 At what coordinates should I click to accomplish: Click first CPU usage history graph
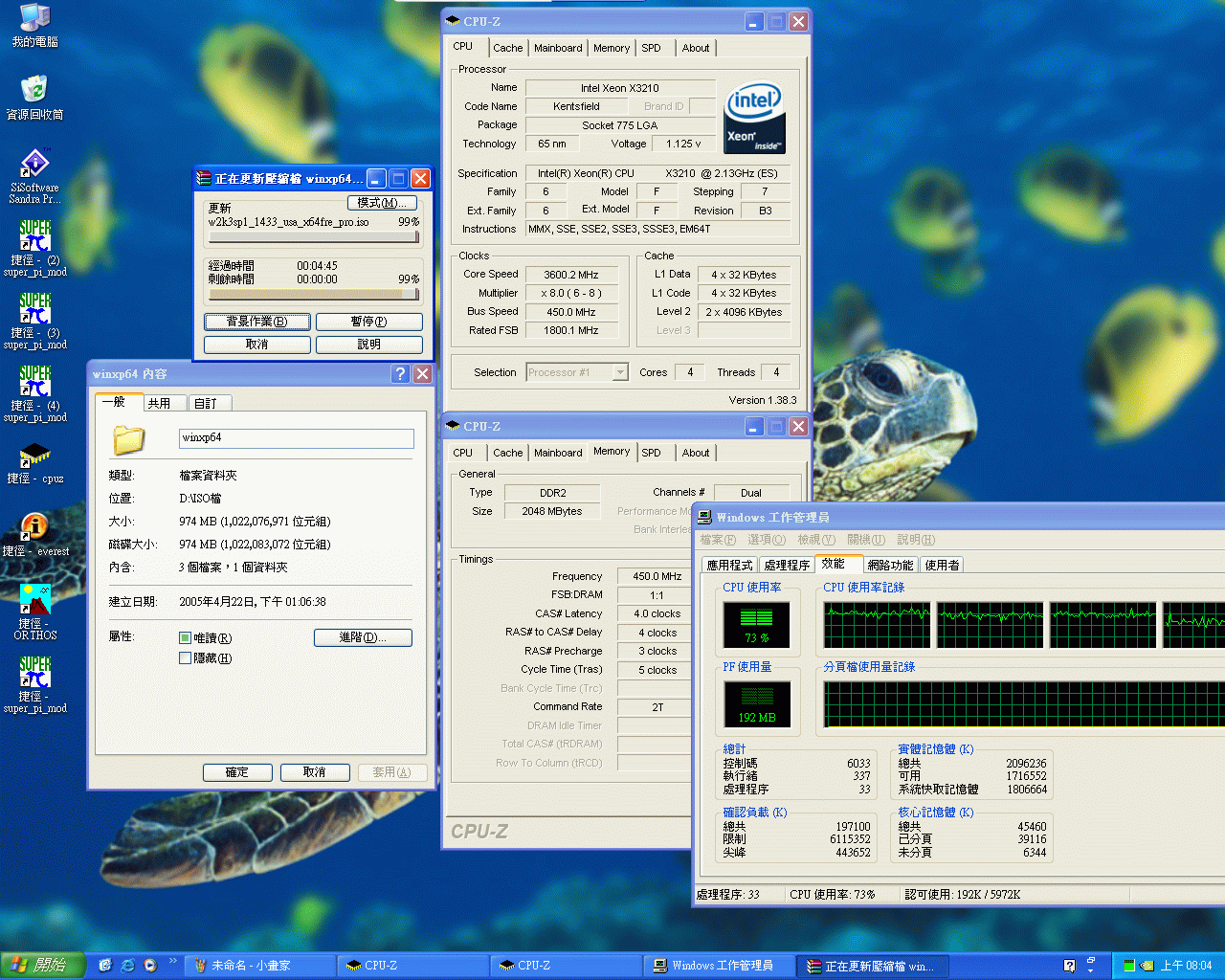point(878,625)
